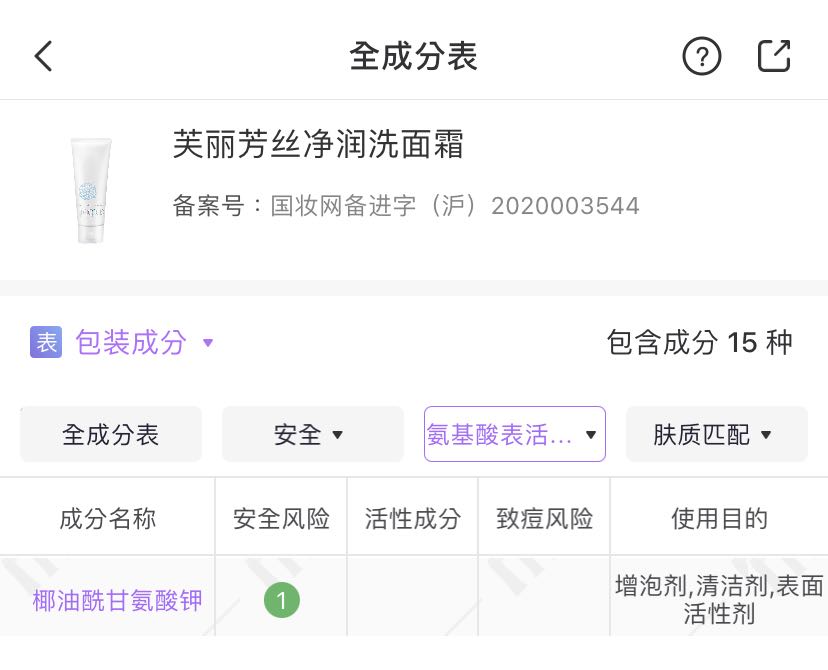828x670 pixels.
Task: Tap the 使用目的 column header
Action: pyautogui.click(x=719, y=518)
